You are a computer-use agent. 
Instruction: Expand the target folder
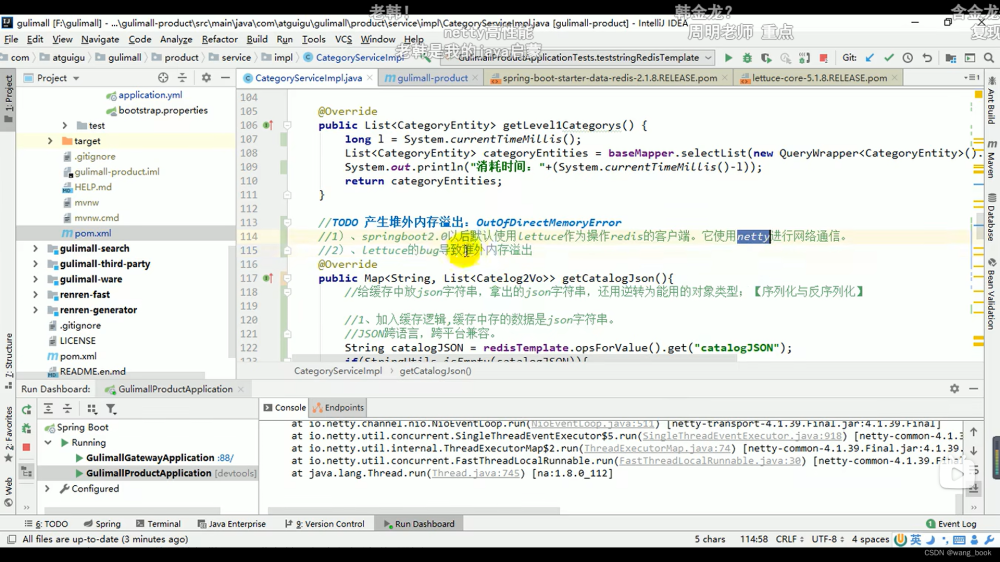pyautogui.click(x=50, y=141)
